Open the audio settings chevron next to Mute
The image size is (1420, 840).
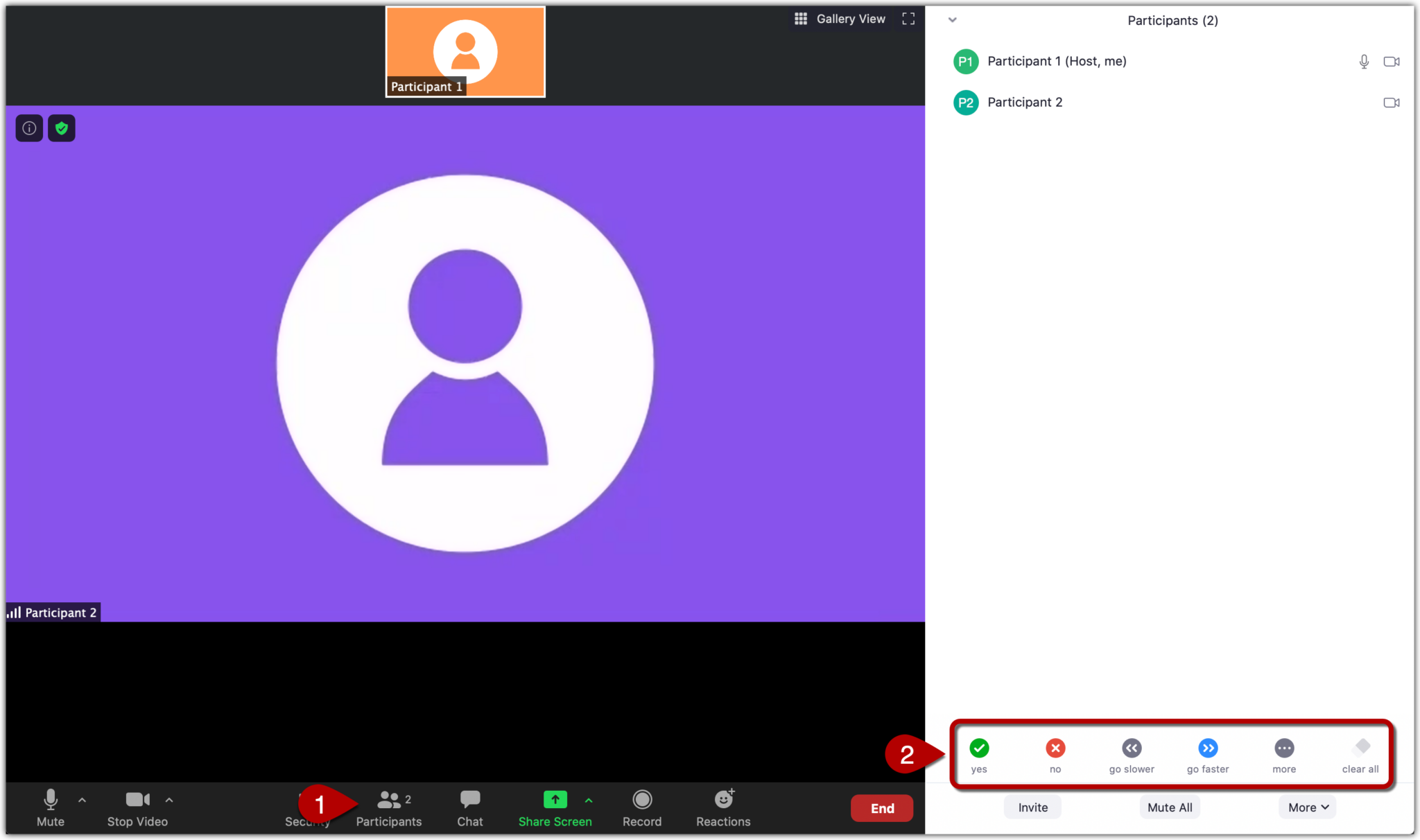tap(81, 799)
